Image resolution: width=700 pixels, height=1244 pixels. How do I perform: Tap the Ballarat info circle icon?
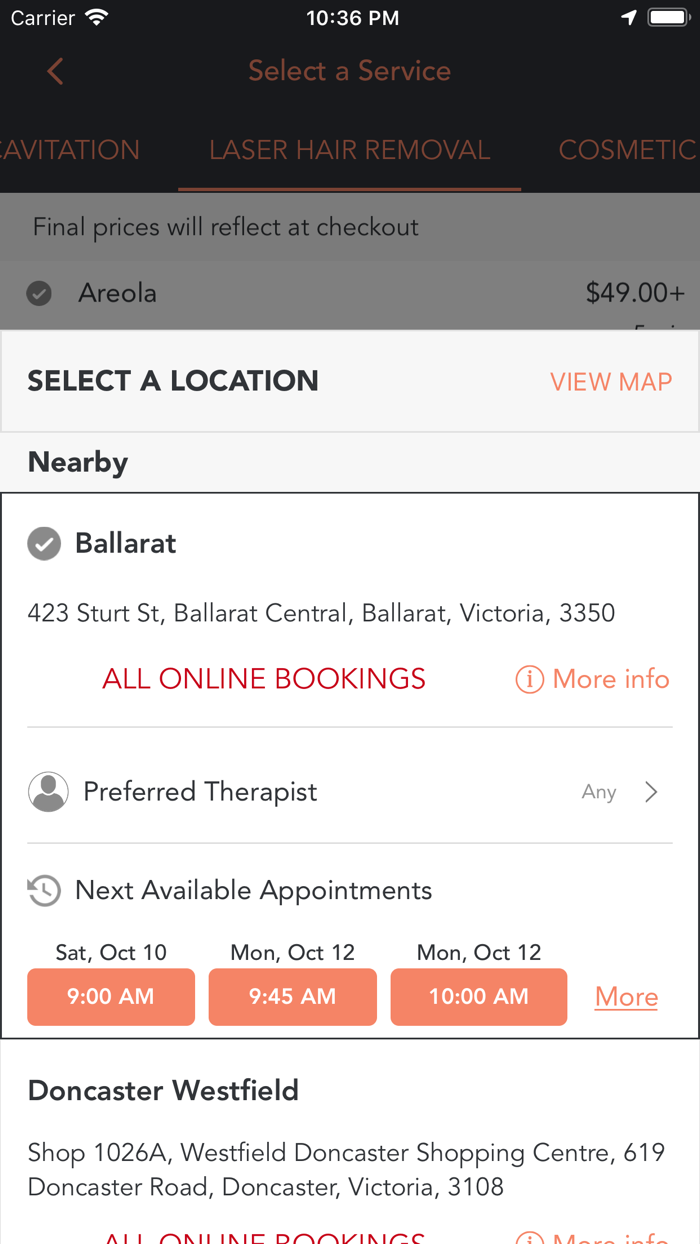[x=529, y=680]
